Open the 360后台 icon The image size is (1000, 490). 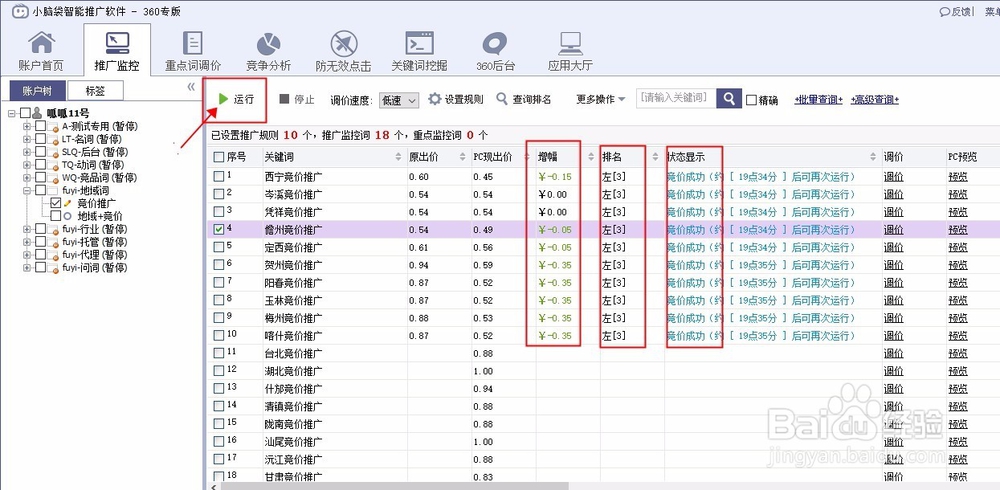(x=495, y=44)
